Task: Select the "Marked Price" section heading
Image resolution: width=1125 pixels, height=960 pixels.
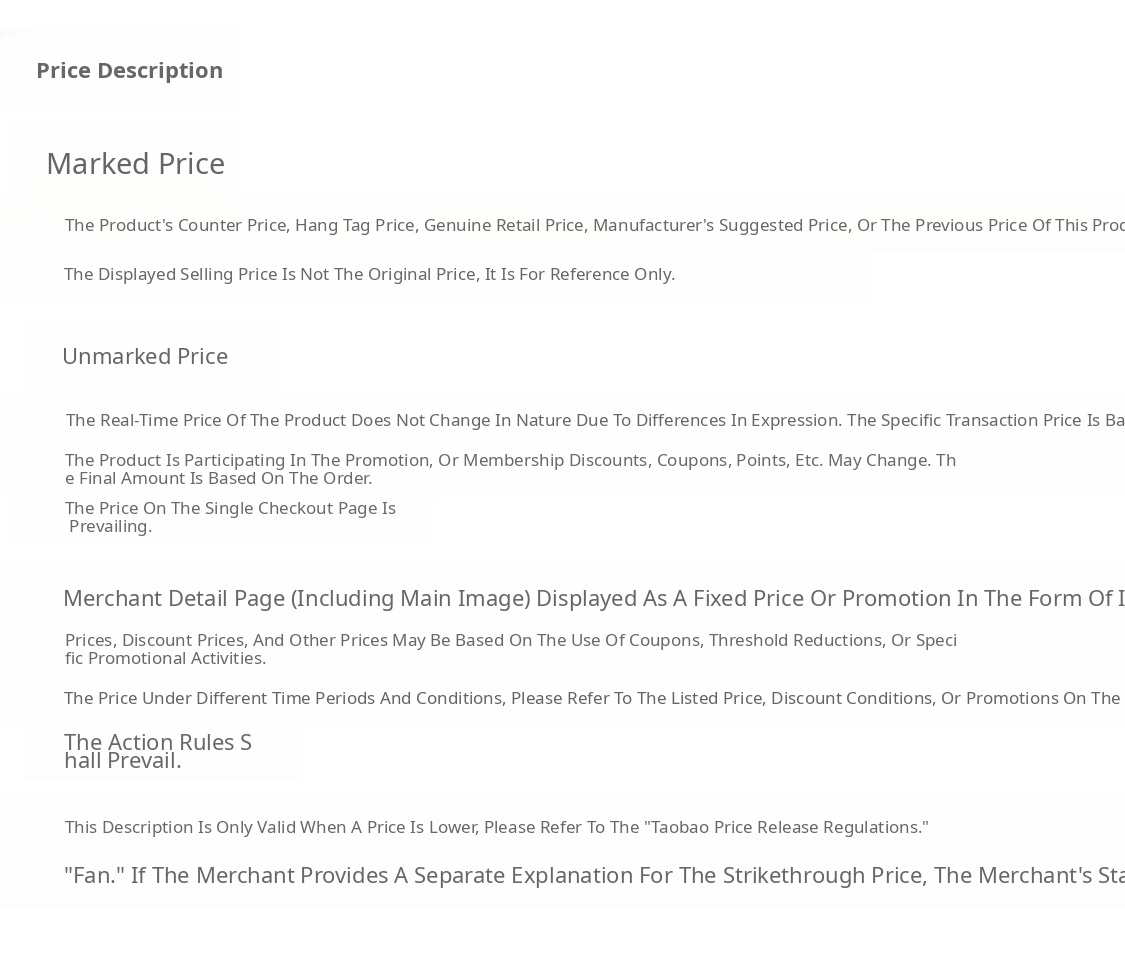Action: pyautogui.click(x=135, y=163)
